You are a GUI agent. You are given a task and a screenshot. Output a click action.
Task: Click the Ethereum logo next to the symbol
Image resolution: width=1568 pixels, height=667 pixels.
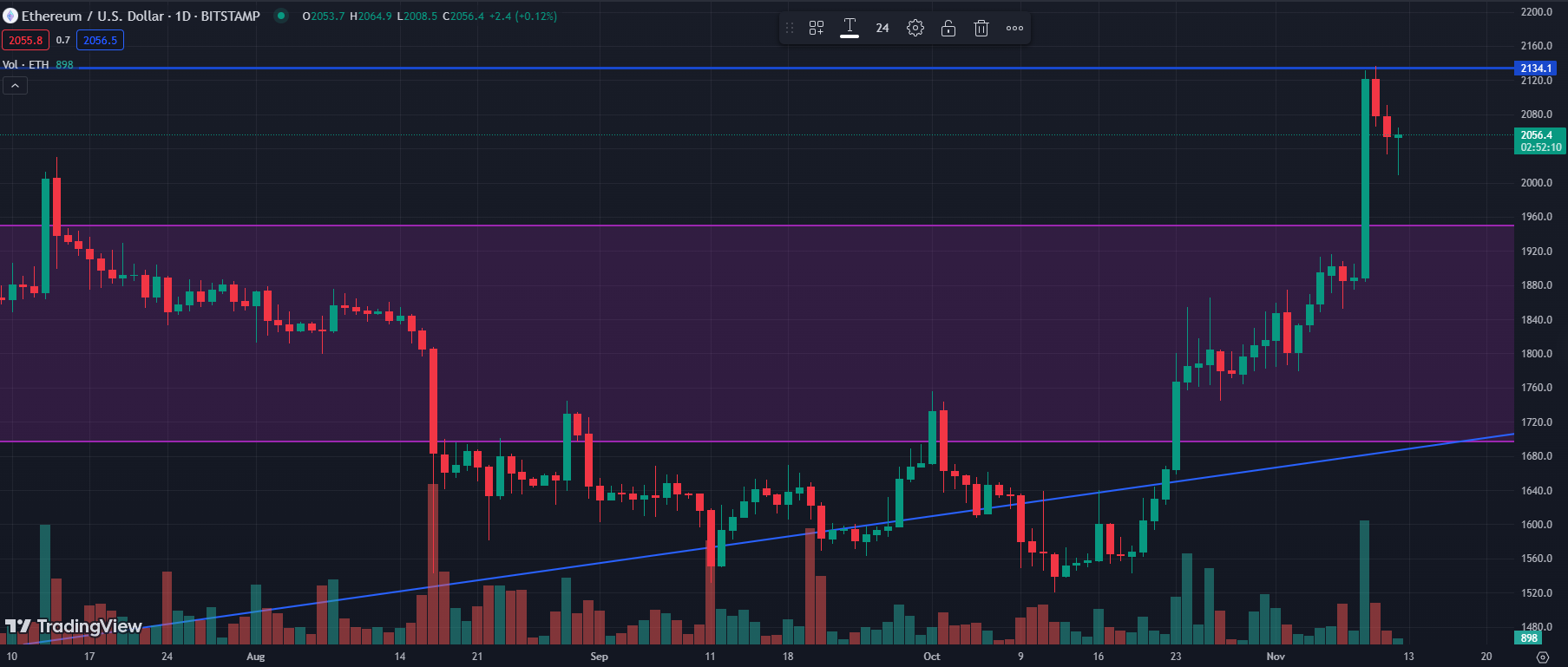click(x=10, y=16)
